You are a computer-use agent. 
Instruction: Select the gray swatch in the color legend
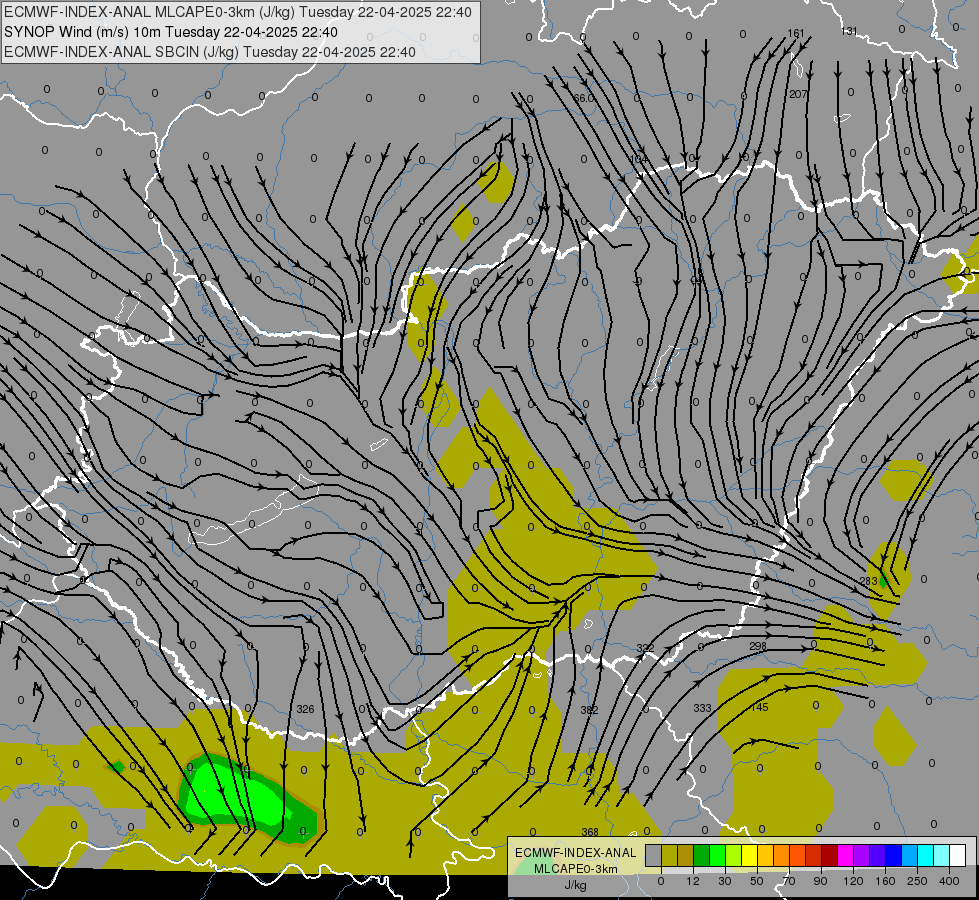[x=654, y=855]
